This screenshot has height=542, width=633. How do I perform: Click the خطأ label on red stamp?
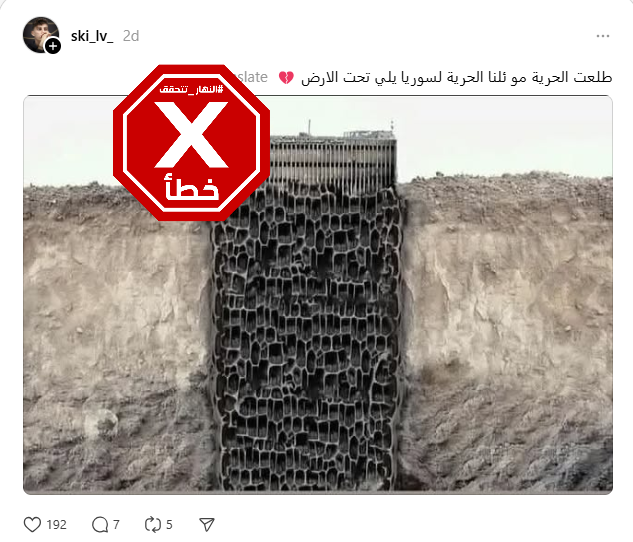(191, 186)
